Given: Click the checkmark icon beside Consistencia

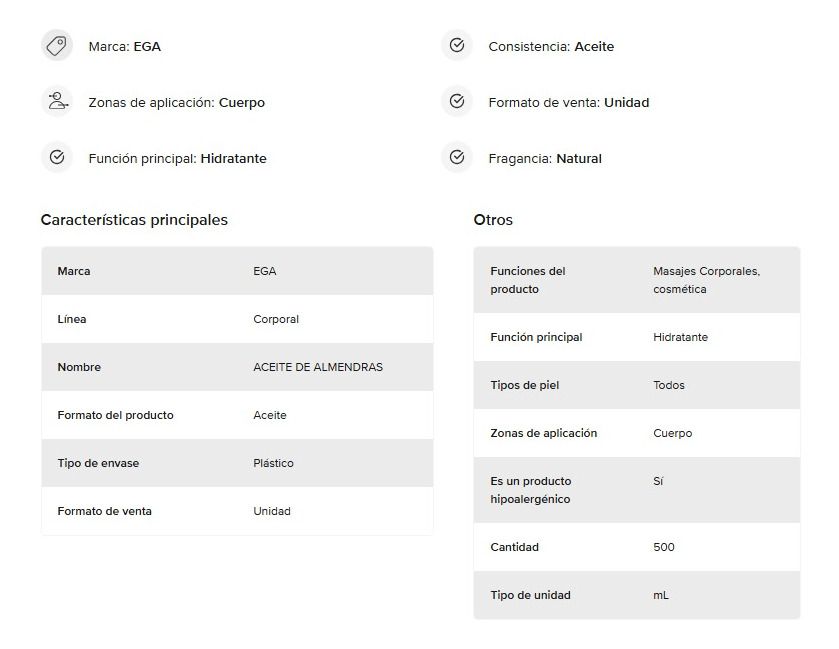Looking at the screenshot, I should coord(456,45).
